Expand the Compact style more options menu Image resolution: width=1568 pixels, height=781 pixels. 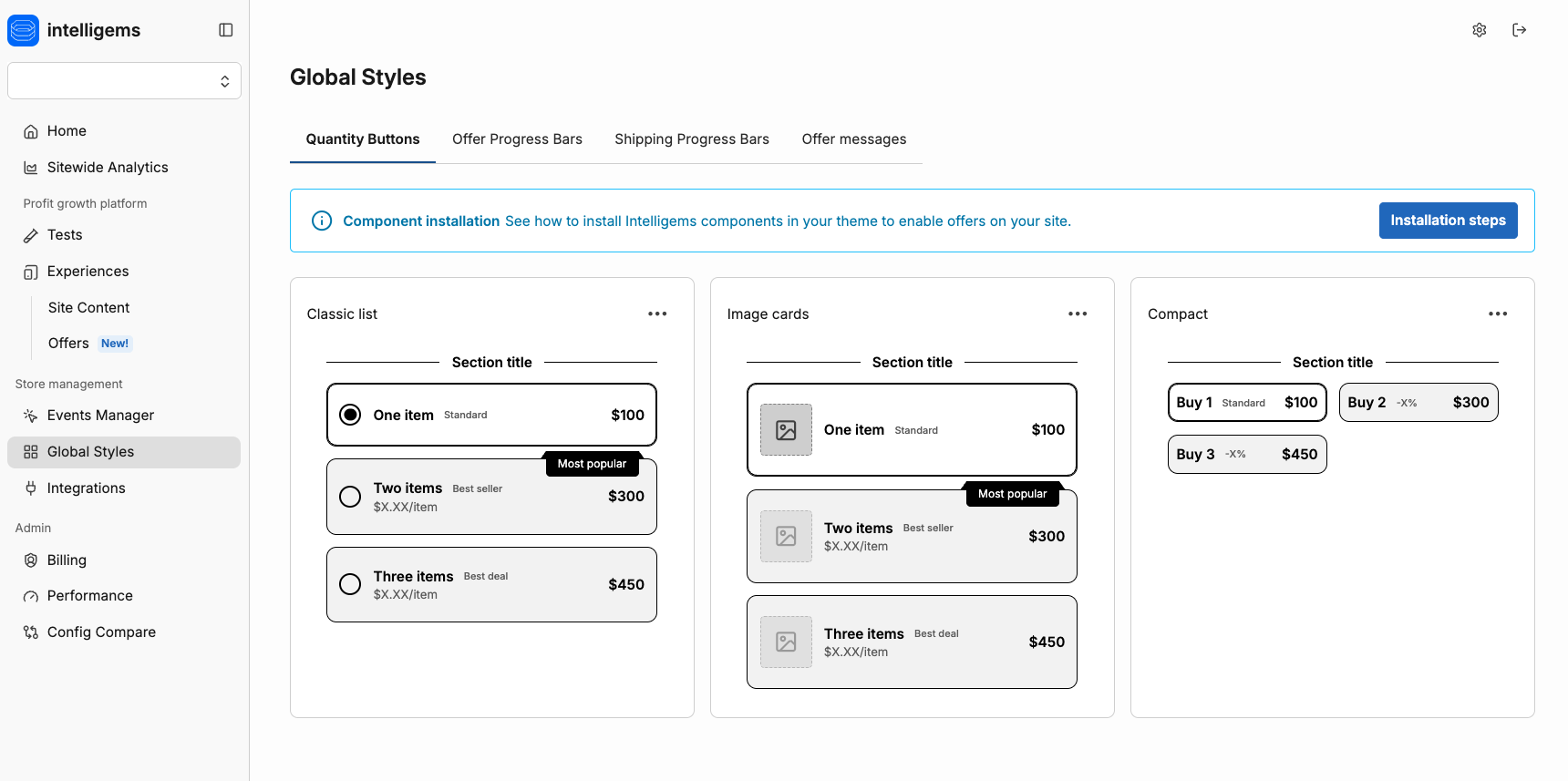[1498, 313]
